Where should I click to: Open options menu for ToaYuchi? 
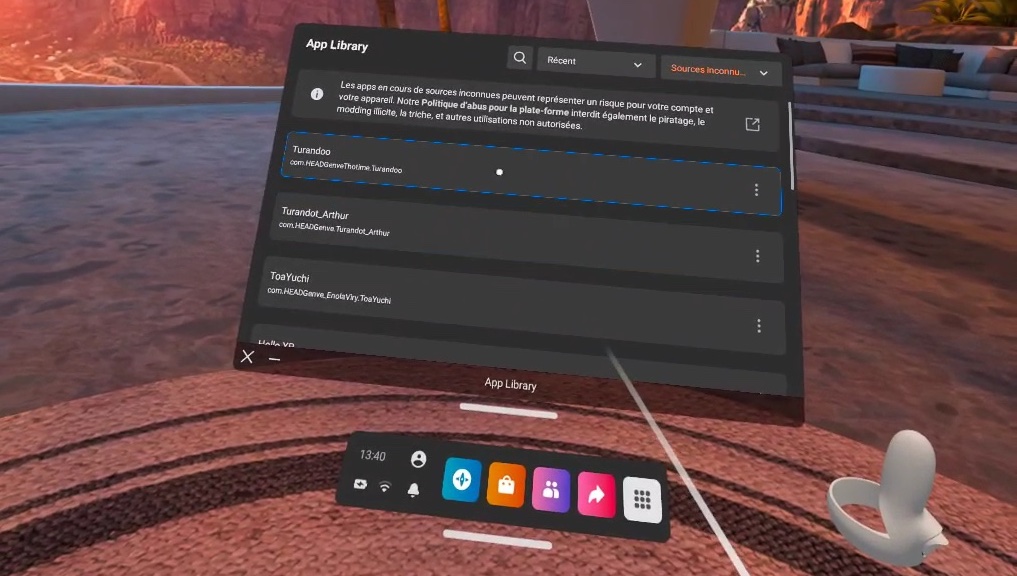(x=759, y=326)
